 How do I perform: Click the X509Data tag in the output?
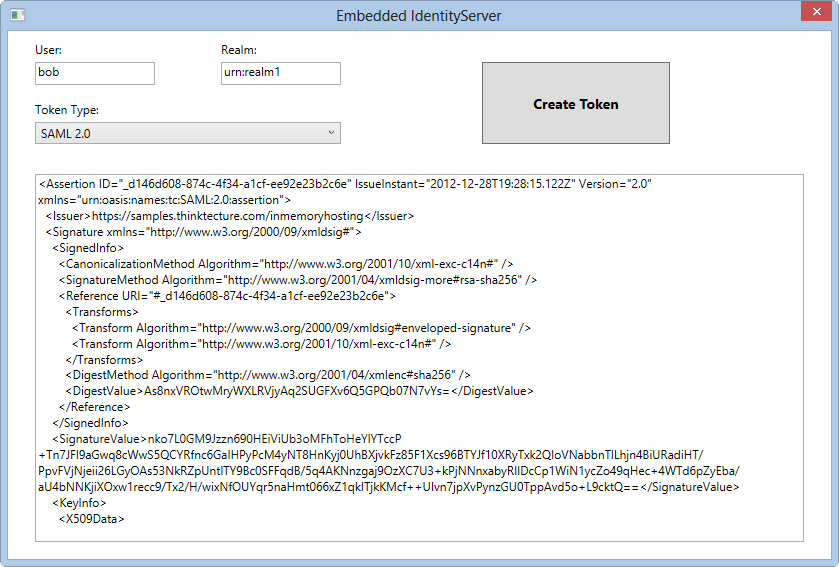tap(91, 519)
